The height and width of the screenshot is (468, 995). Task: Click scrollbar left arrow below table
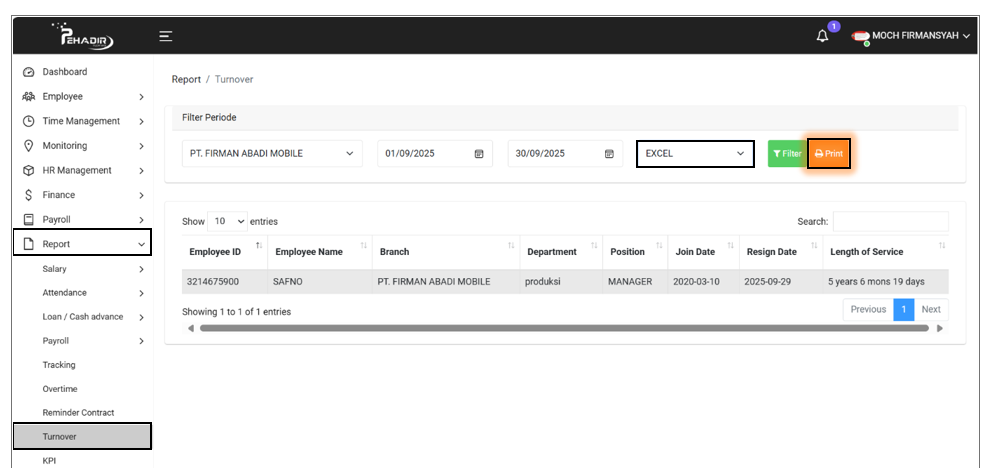pos(190,328)
